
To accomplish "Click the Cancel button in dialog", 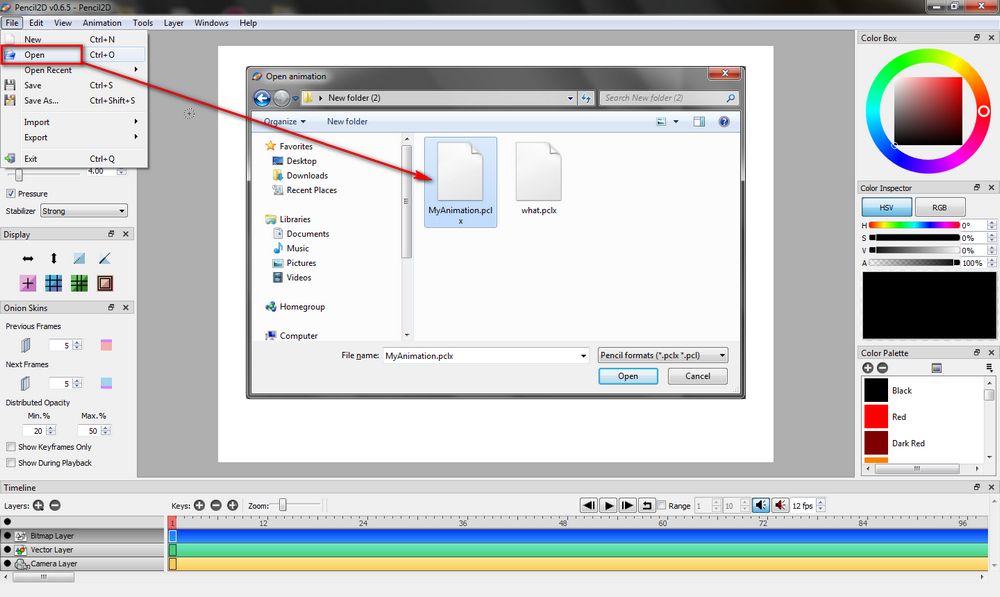I will pos(698,376).
